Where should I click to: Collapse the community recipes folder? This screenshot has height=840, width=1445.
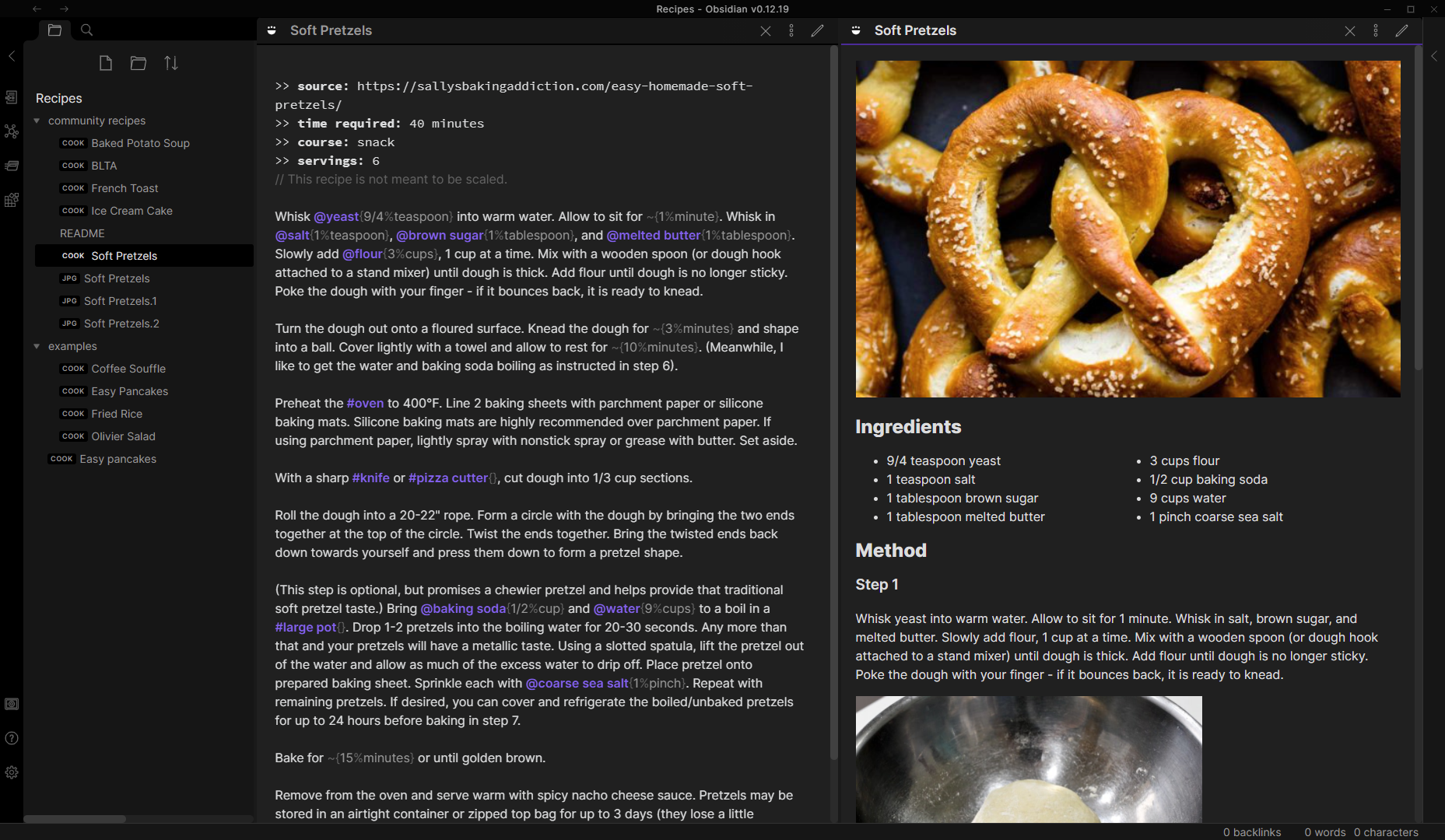[x=37, y=121]
